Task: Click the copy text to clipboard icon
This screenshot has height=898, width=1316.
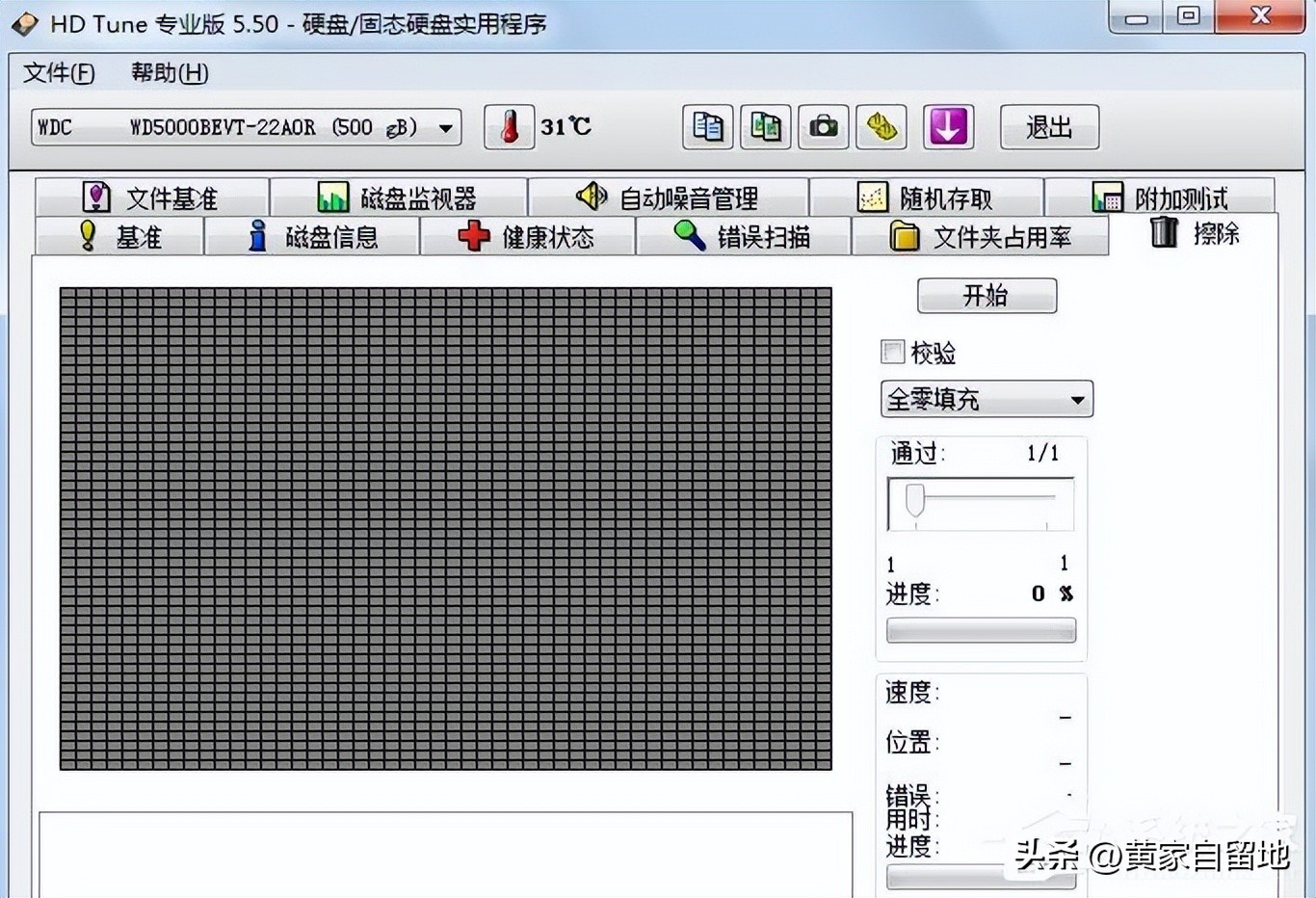Action: pyautogui.click(x=706, y=126)
